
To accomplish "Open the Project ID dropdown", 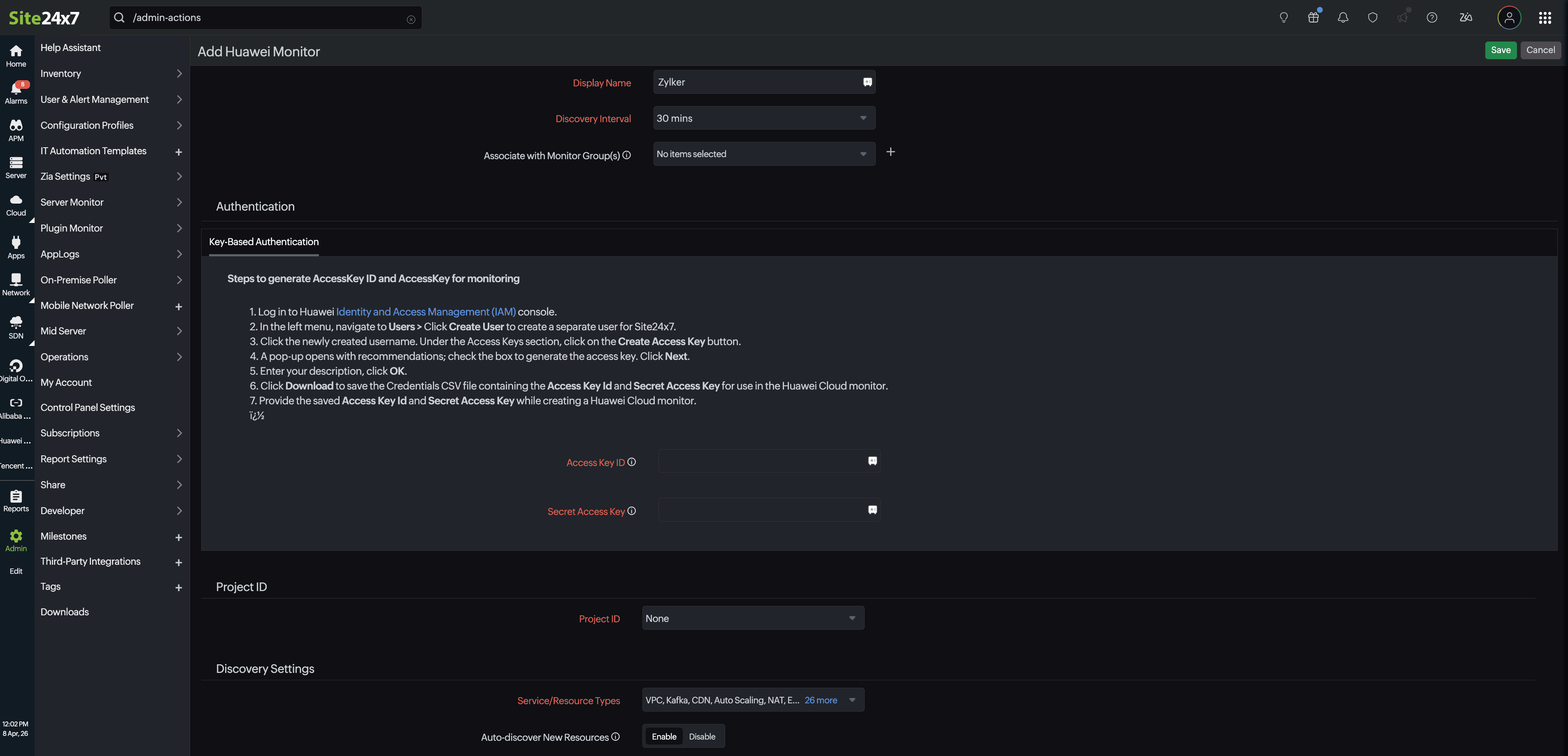I will (752, 618).
